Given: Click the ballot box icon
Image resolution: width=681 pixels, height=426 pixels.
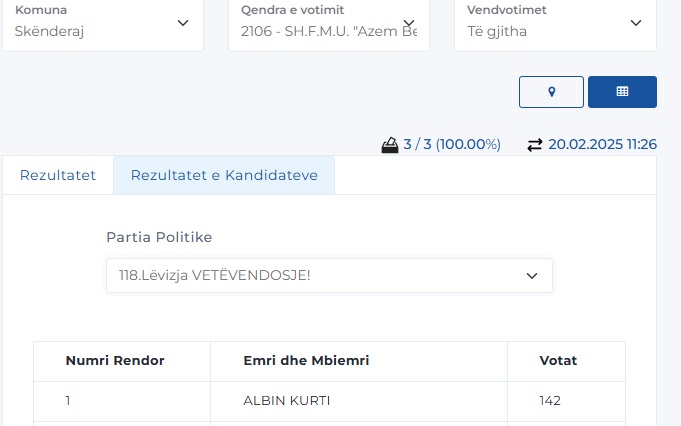Looking at the screenshot, I should (390, 145).
